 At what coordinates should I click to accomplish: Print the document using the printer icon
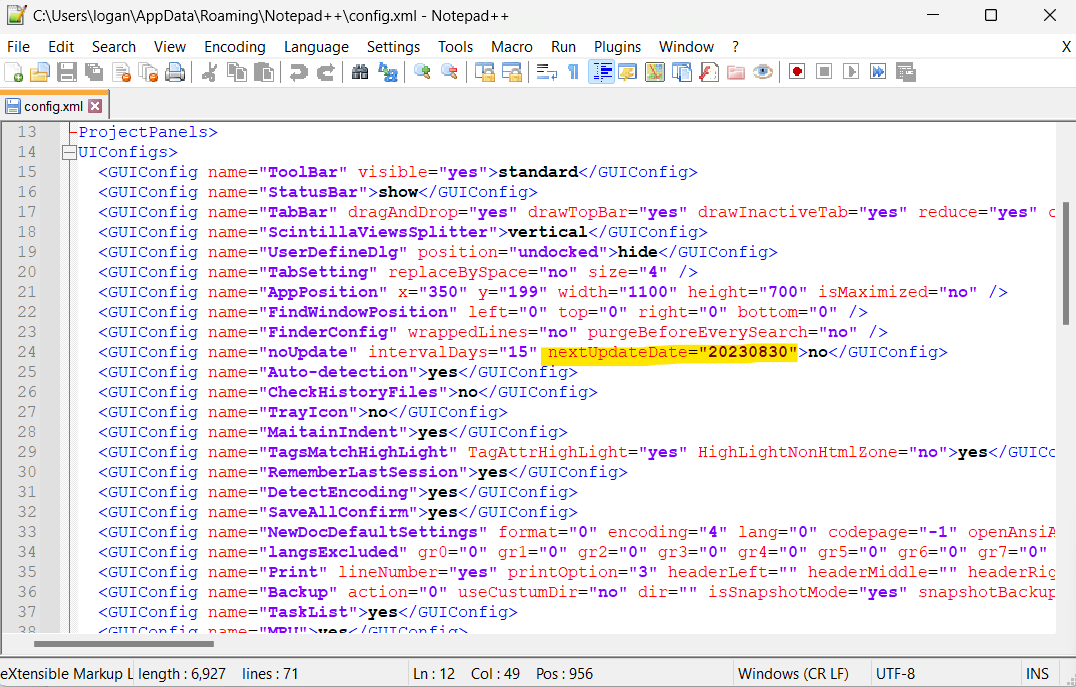click(175, 72)
